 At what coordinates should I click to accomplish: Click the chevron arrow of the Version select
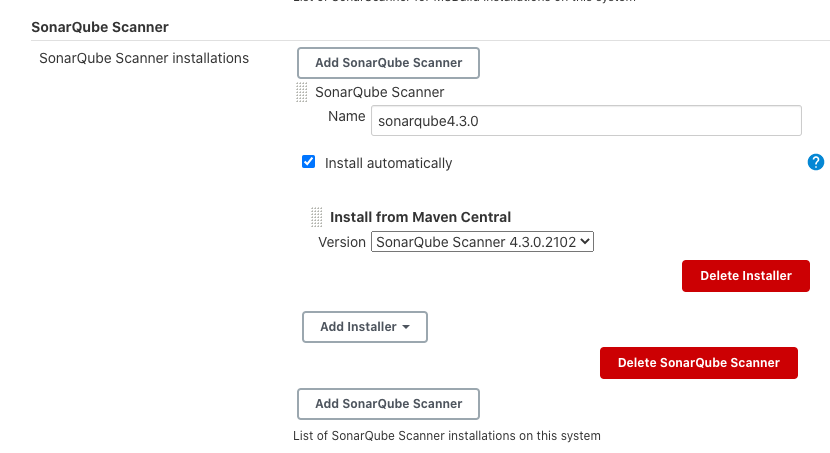coord(585,241)
